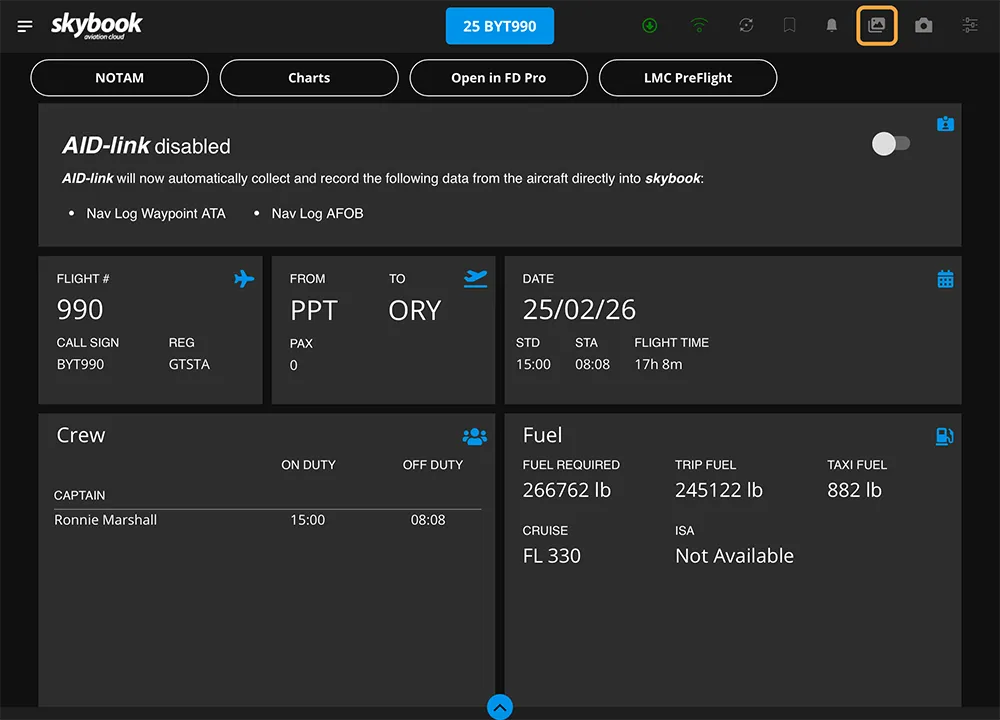Click the camera icon
The image size is (1000, 720).
(924, 26)
